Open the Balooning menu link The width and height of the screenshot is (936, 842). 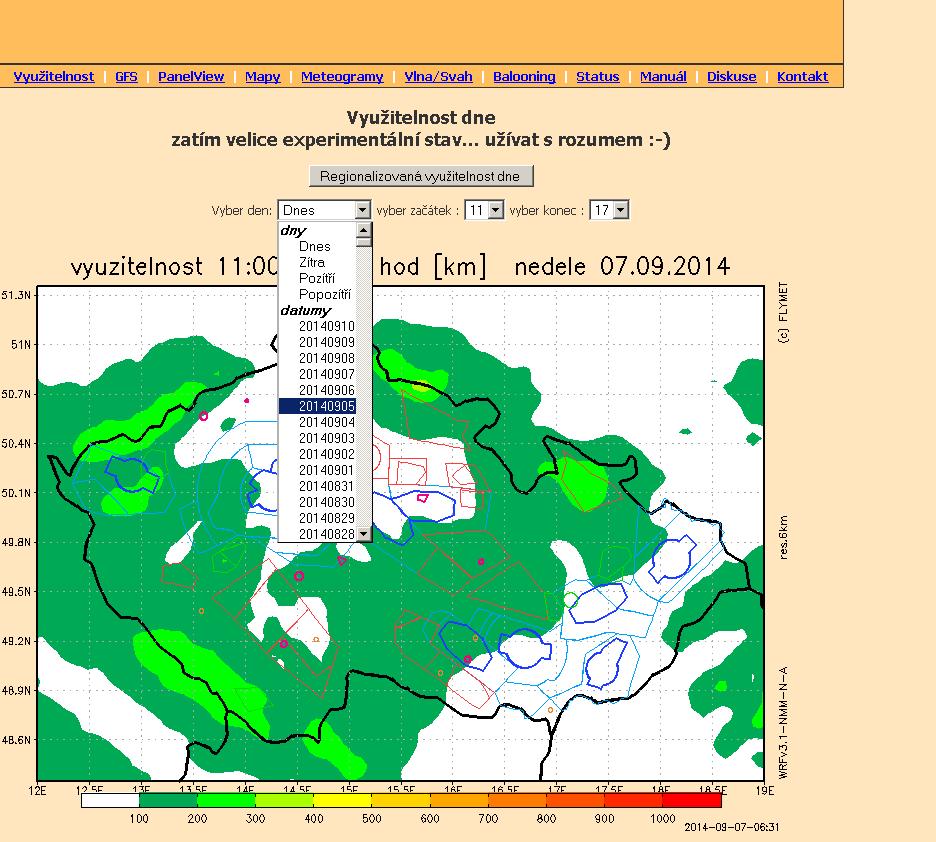point(524,77)
